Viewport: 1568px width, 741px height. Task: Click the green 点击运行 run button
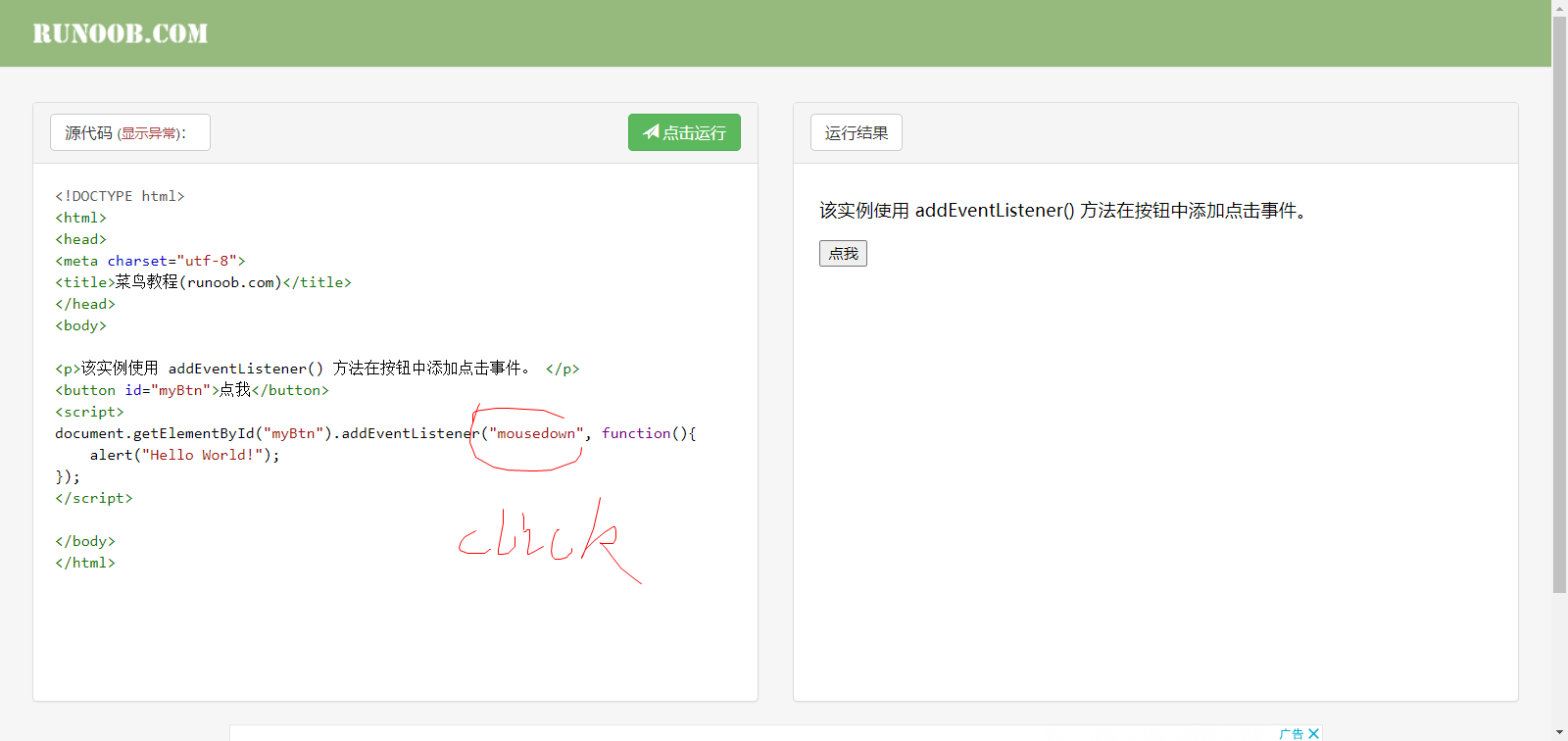pos(684,132)
